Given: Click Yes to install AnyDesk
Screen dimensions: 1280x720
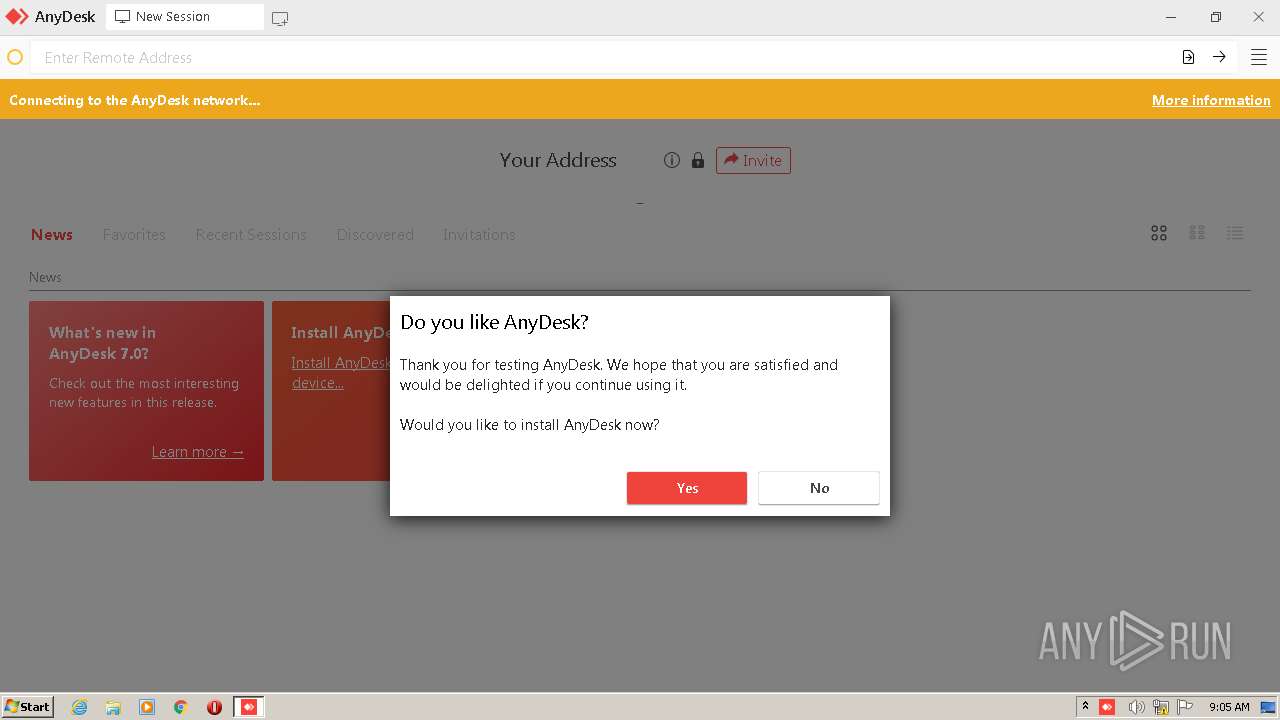Looking at the screenshot, I should (x=686, y=488).
